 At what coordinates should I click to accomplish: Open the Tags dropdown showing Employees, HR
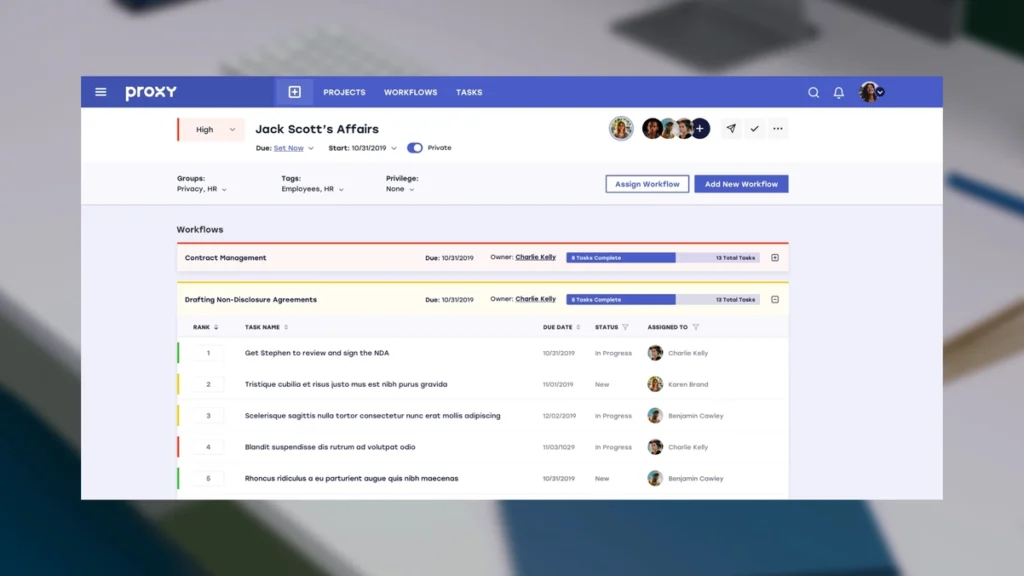click(x=313, y=189)
